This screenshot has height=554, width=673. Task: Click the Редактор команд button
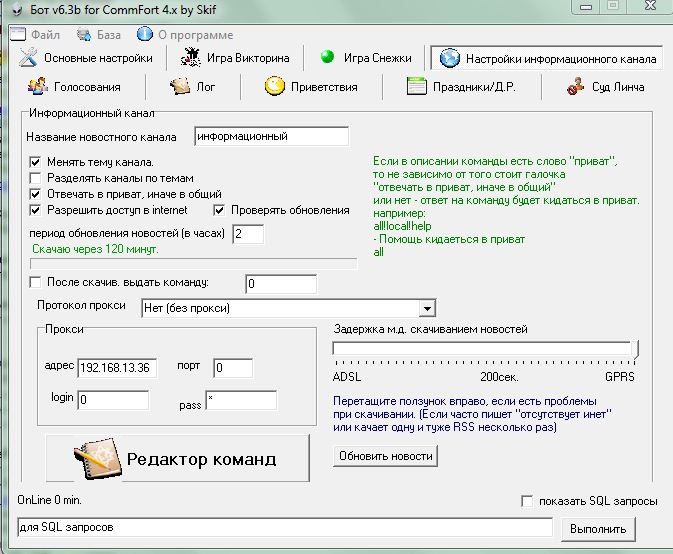click(177, 459)
